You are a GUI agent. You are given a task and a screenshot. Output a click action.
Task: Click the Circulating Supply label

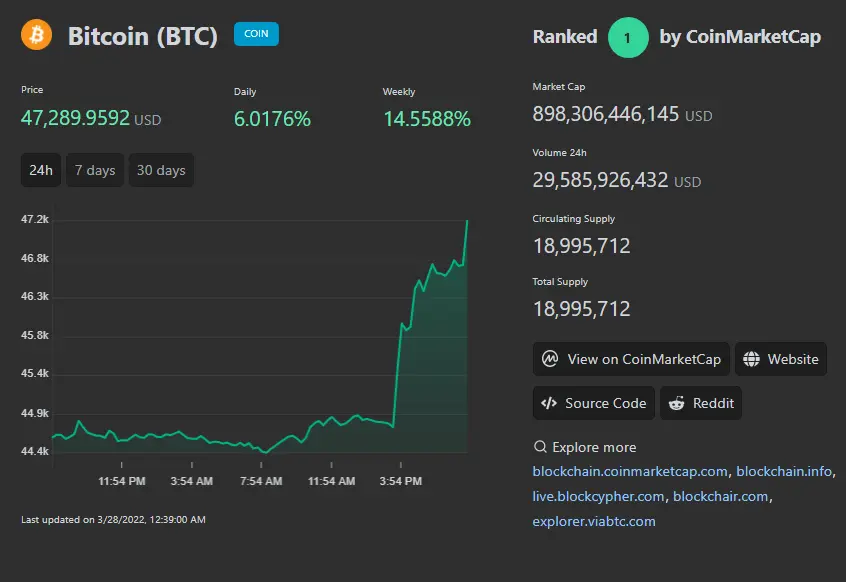574,218
